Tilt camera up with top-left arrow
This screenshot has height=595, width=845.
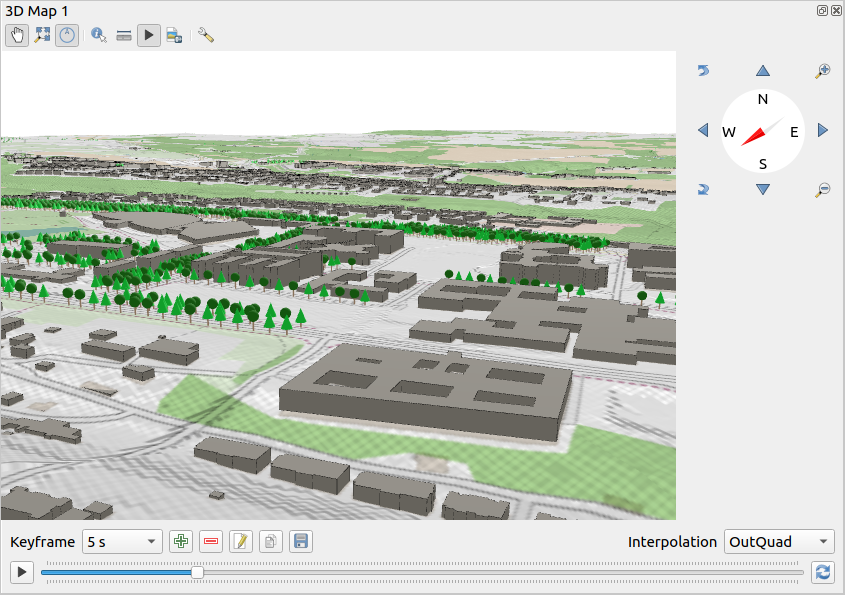[x=703, y=71]
